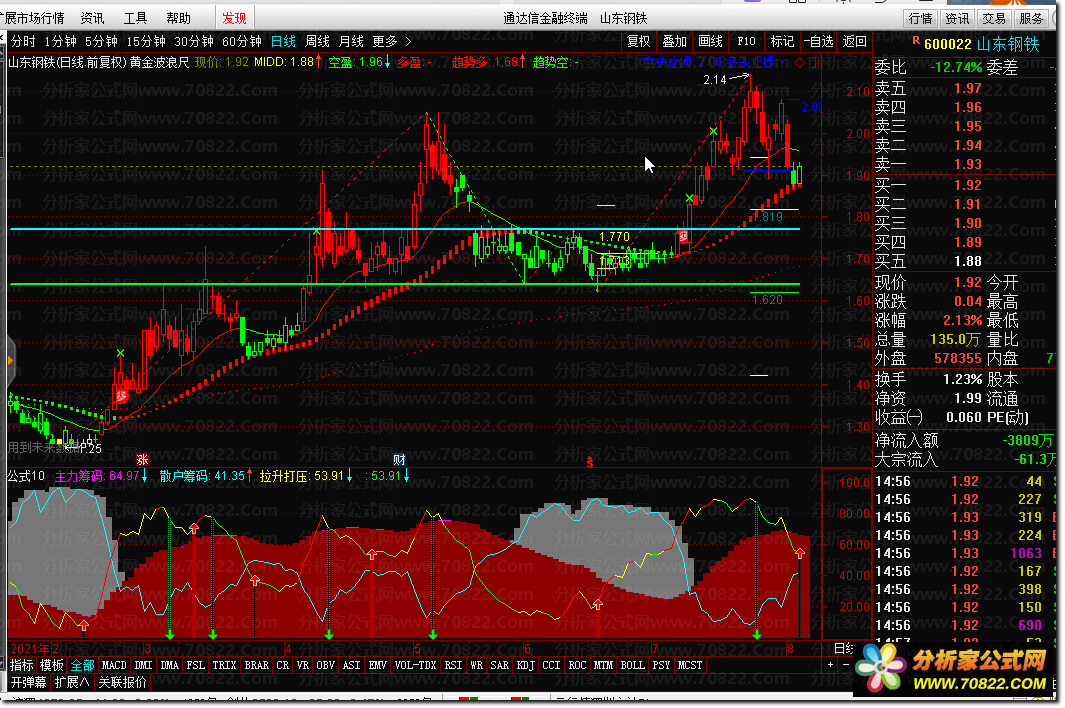This screenshot has height=708, width=1065.
Task: Switch to the MCST indicator tab
Action: tap(690, 665)
